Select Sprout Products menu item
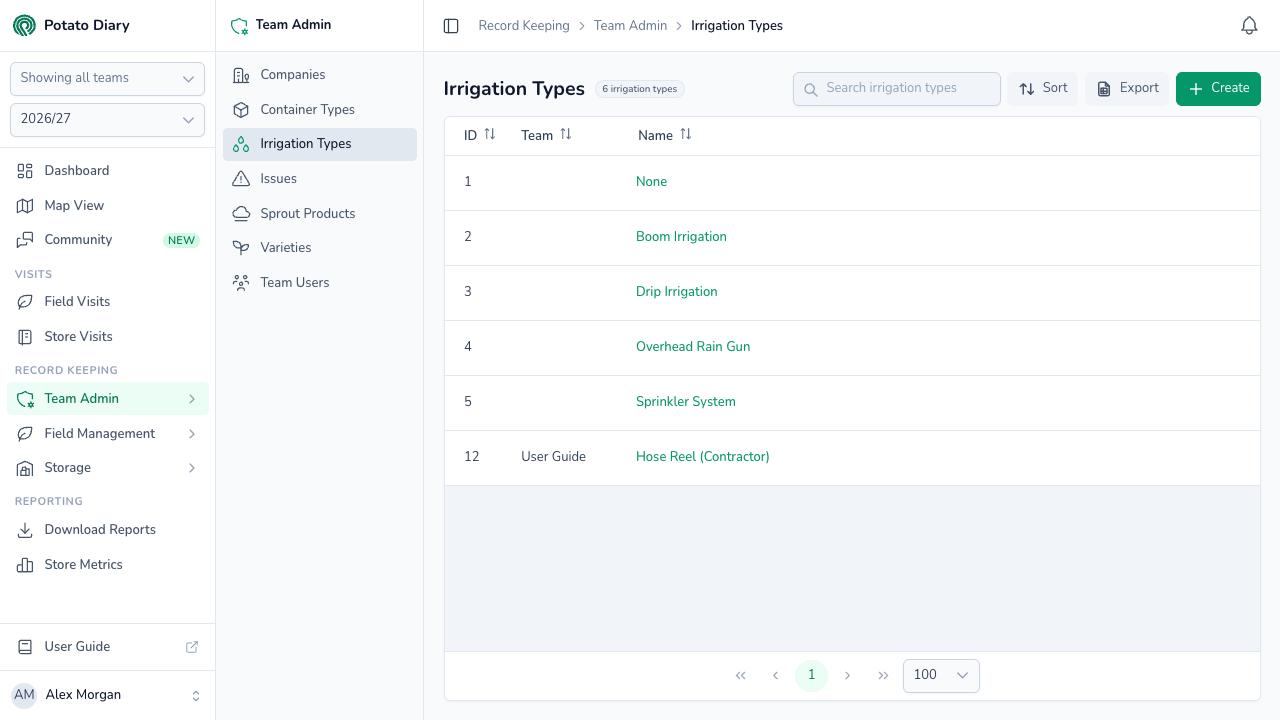Screen dimensions: 1280x720 320,214
